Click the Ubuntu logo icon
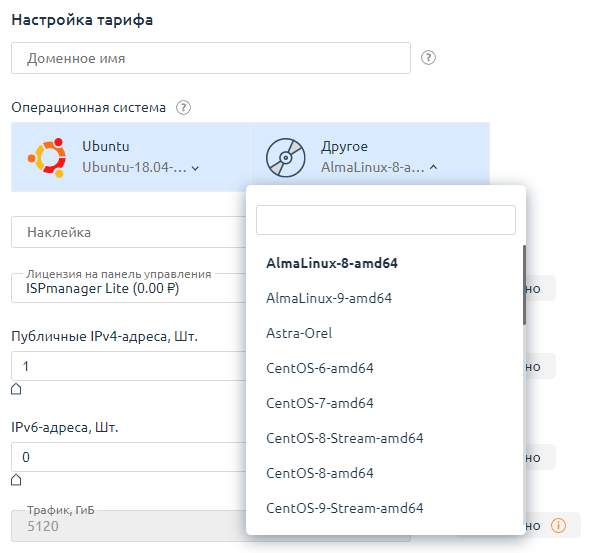The image size is (589, 553). [47, 157]
